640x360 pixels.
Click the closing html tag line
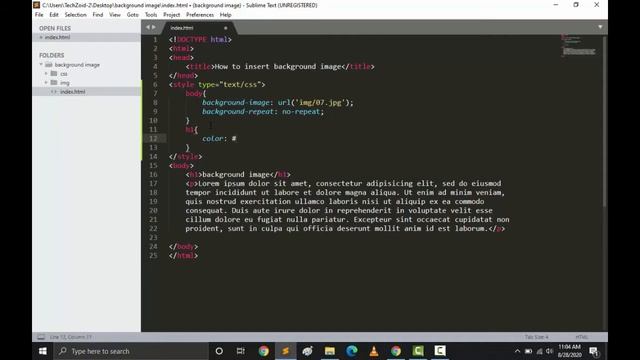(x=183, y=256)
